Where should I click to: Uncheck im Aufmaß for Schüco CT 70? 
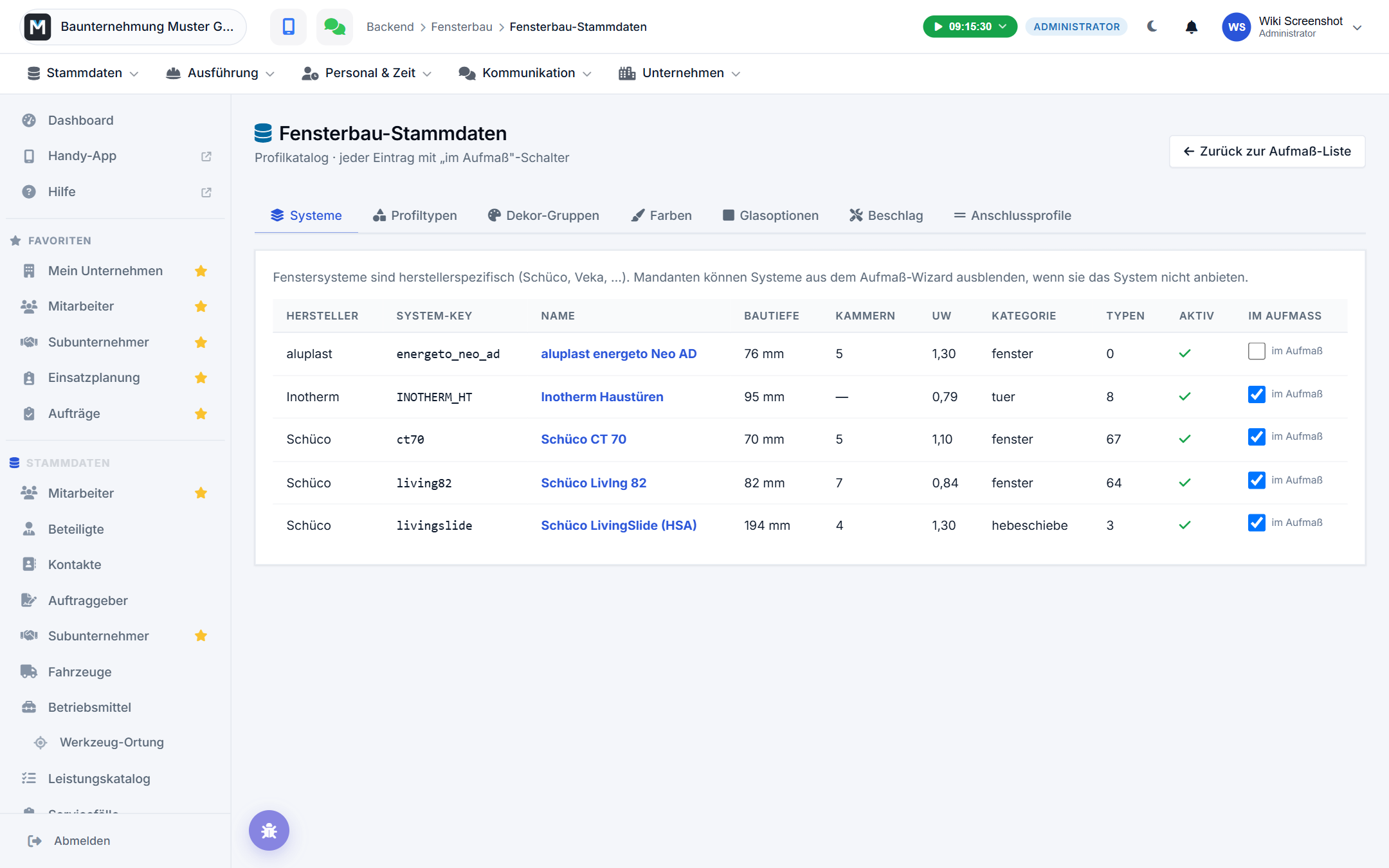1257,437
